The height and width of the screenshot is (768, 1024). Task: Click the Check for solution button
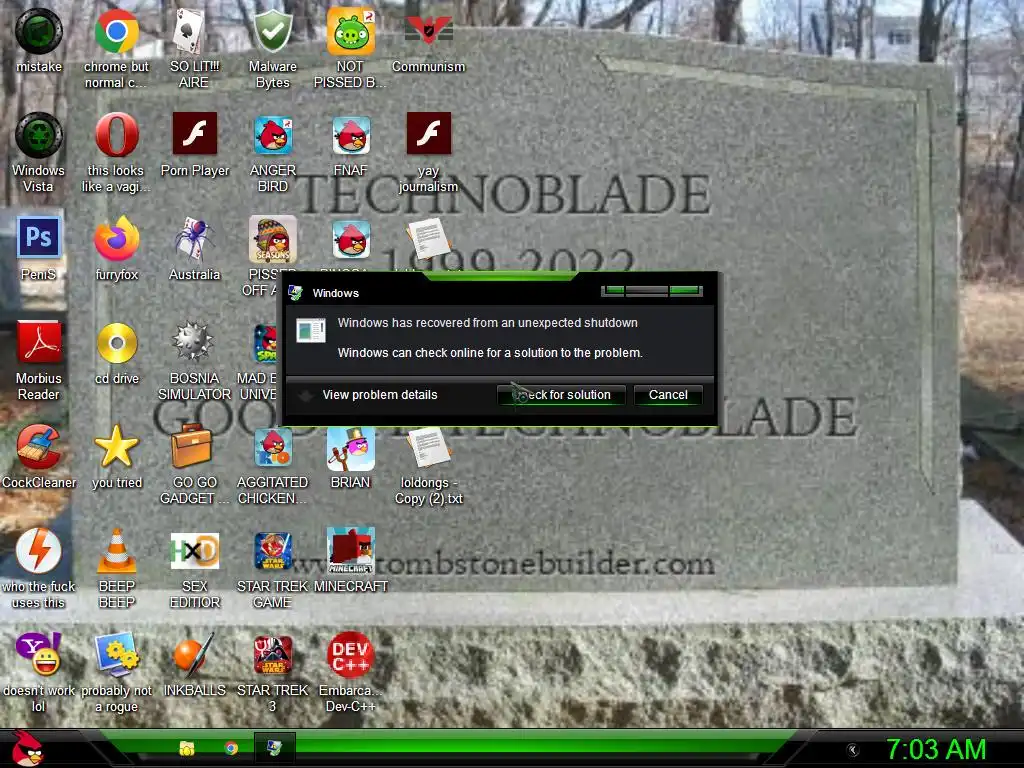(561, 394)
